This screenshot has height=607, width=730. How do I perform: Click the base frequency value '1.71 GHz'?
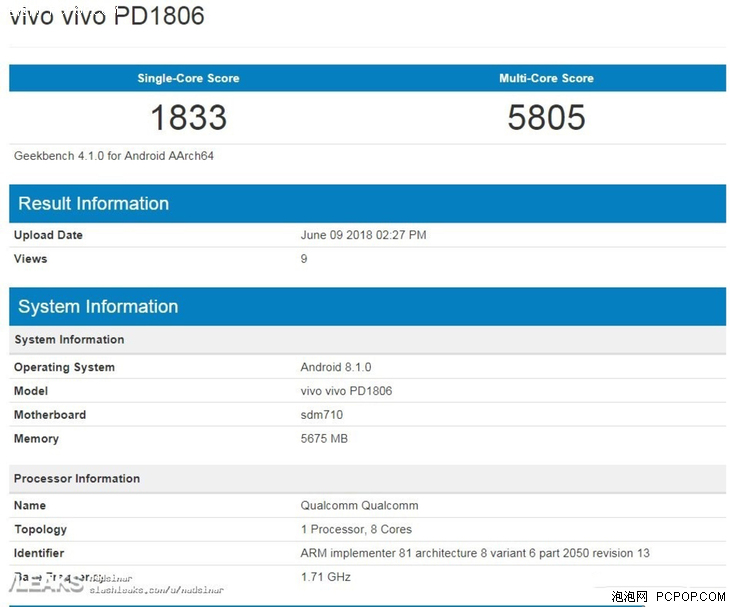(x=325, y=577)
